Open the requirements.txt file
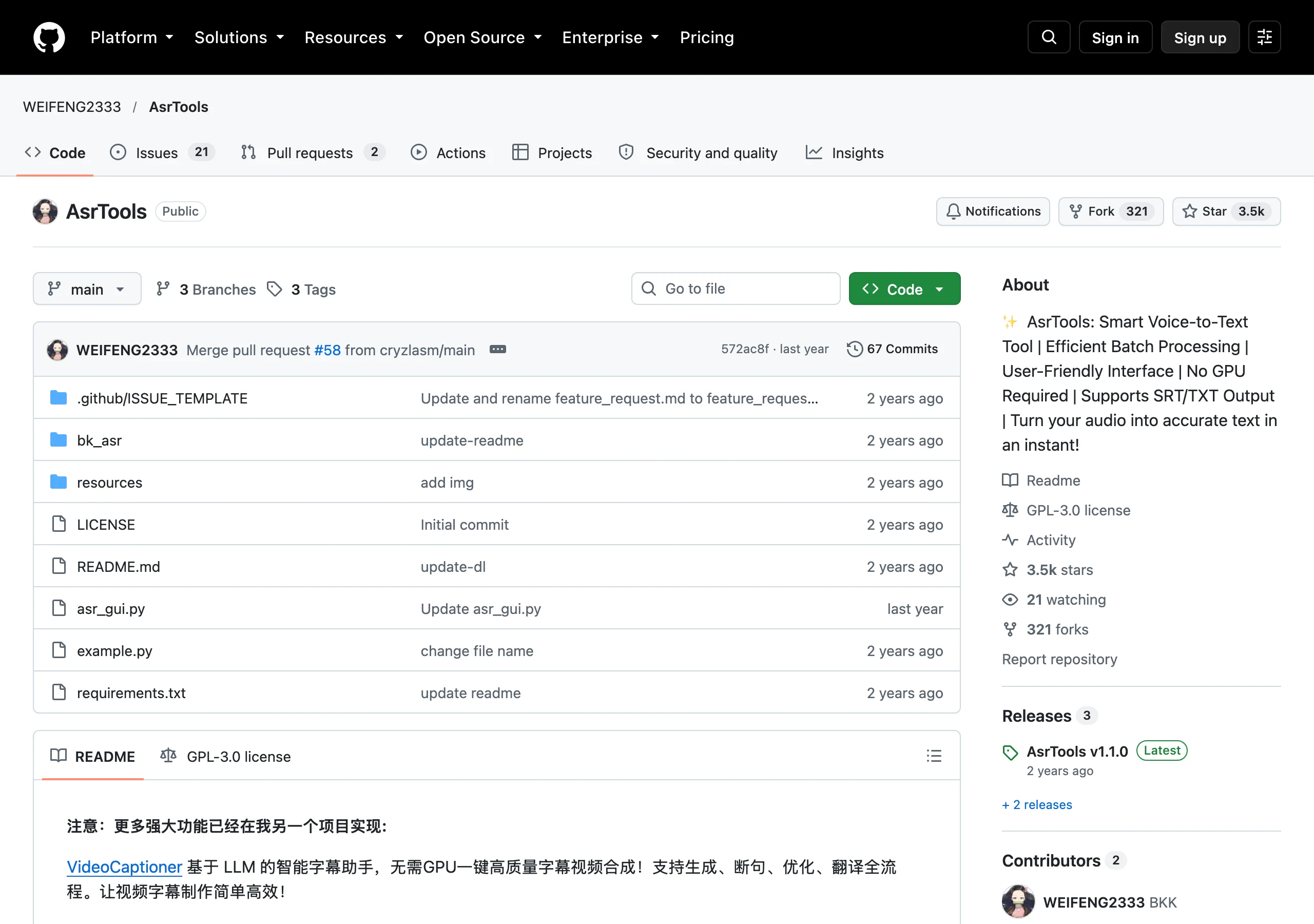The height and width of the screenshot is (924, 1314). coord(131,692)
